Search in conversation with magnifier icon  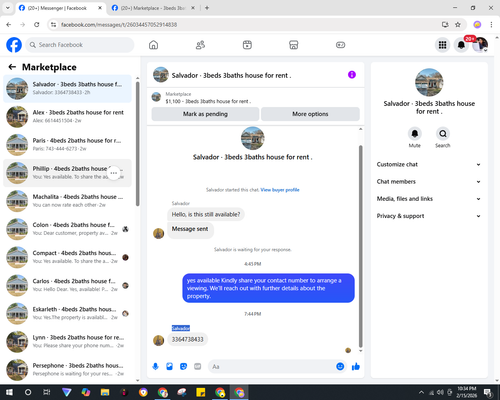[443, 134]
